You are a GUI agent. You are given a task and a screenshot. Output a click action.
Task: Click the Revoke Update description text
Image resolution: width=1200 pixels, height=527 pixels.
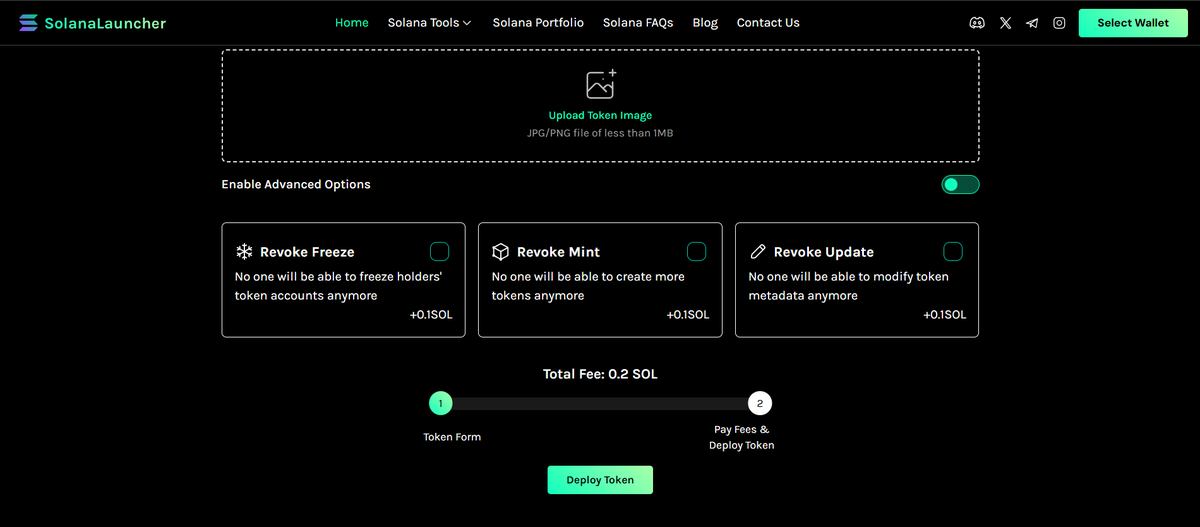(x=849, y=286)
